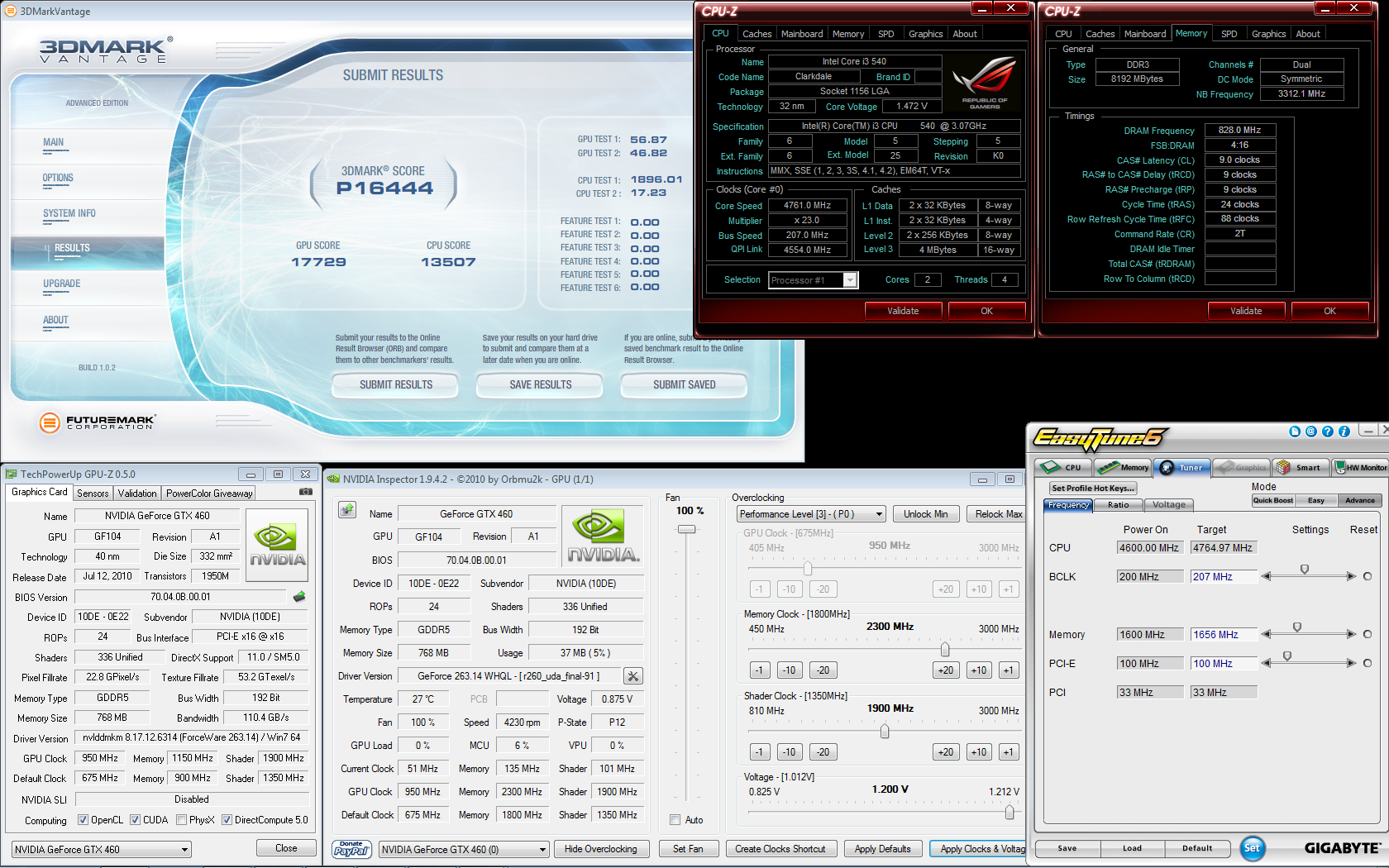Click right arrow of BCLK slider
1389x868 pixels.
pos(1350,576)
